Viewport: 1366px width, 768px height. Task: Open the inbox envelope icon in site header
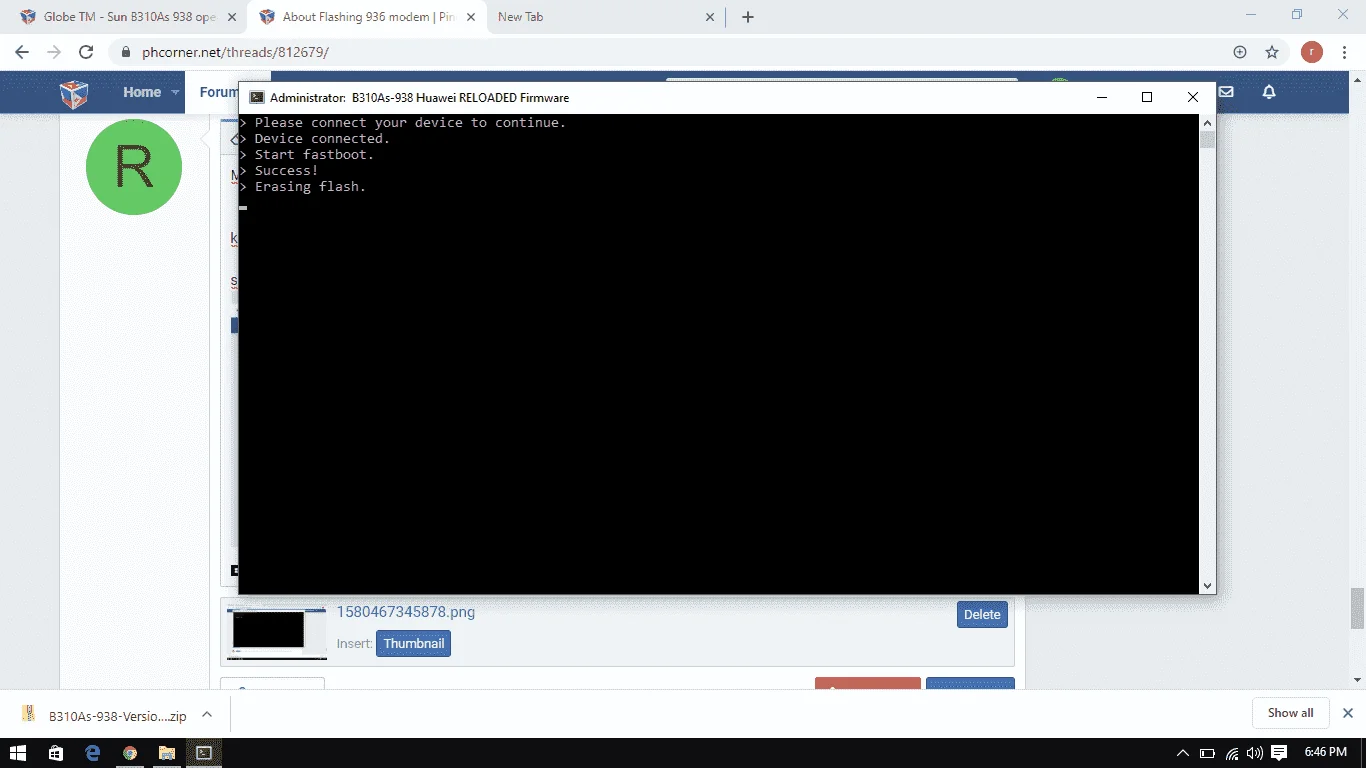[1226, 92]
